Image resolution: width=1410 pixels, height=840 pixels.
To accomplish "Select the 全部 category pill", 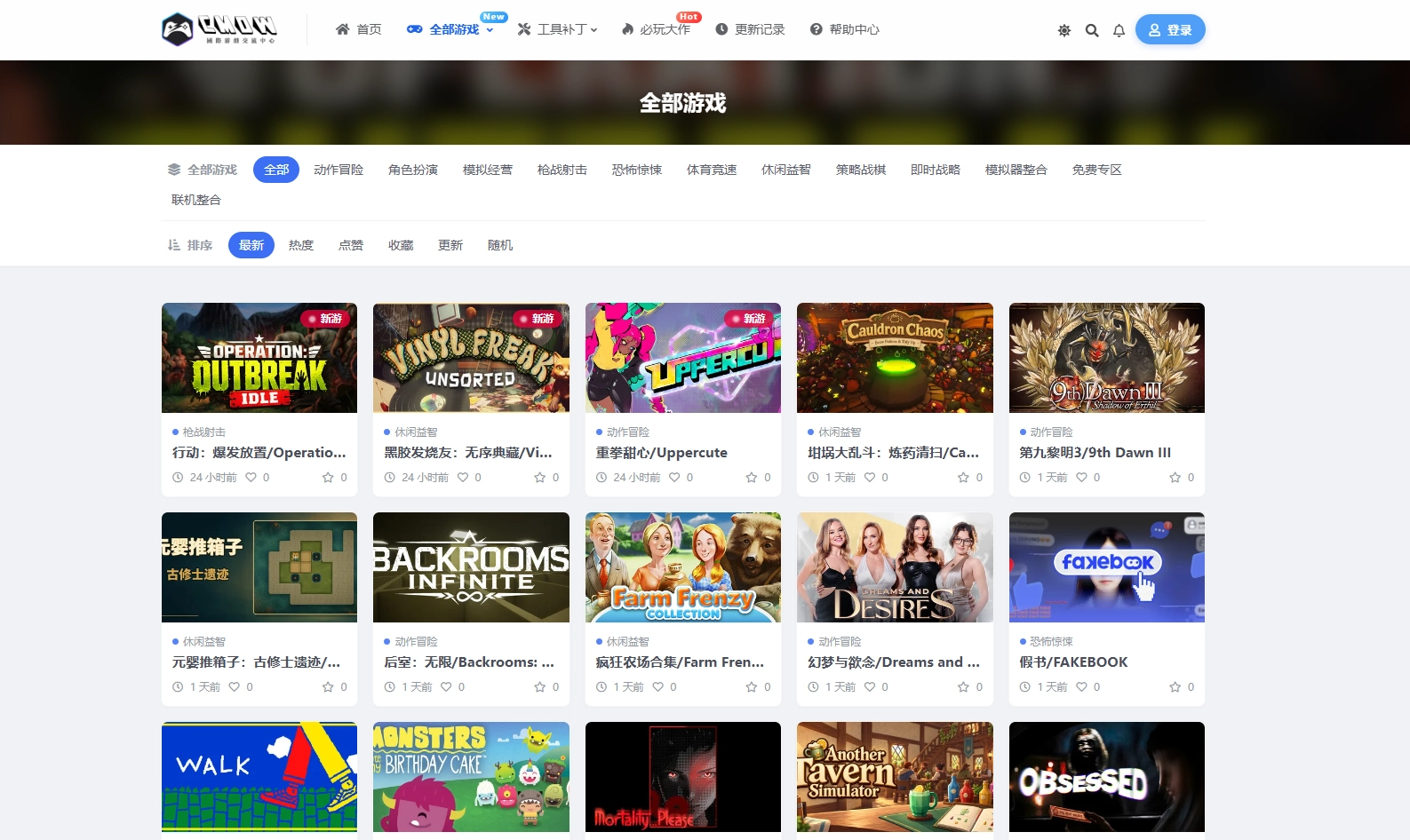I will coord(276,170).
